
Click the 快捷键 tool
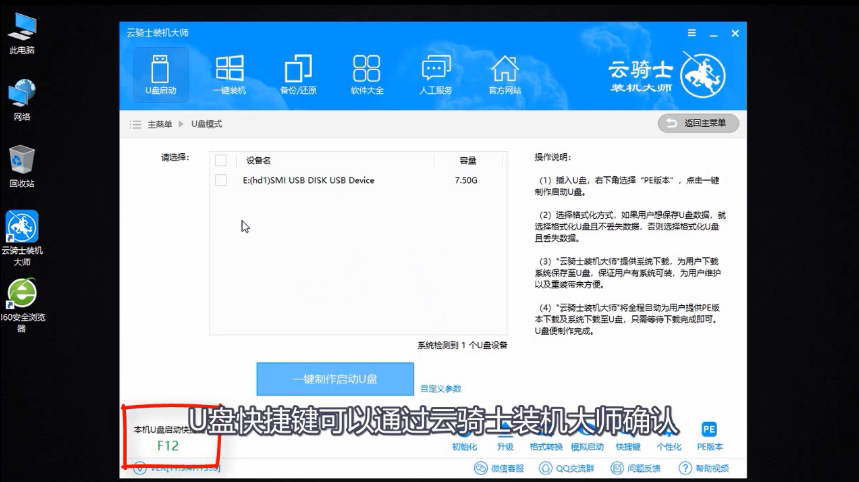[628, 437]
